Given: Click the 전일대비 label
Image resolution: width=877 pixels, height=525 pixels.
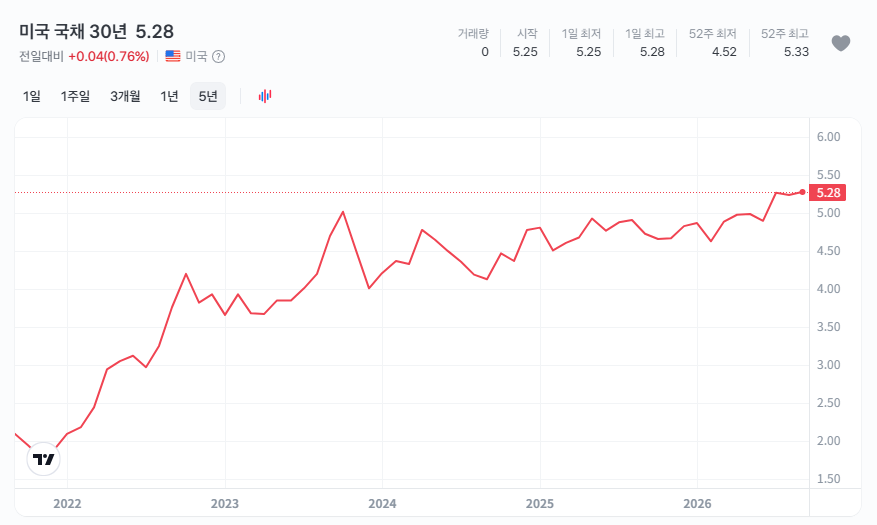Looking at the screenshot, I should (x=41, y=56).
